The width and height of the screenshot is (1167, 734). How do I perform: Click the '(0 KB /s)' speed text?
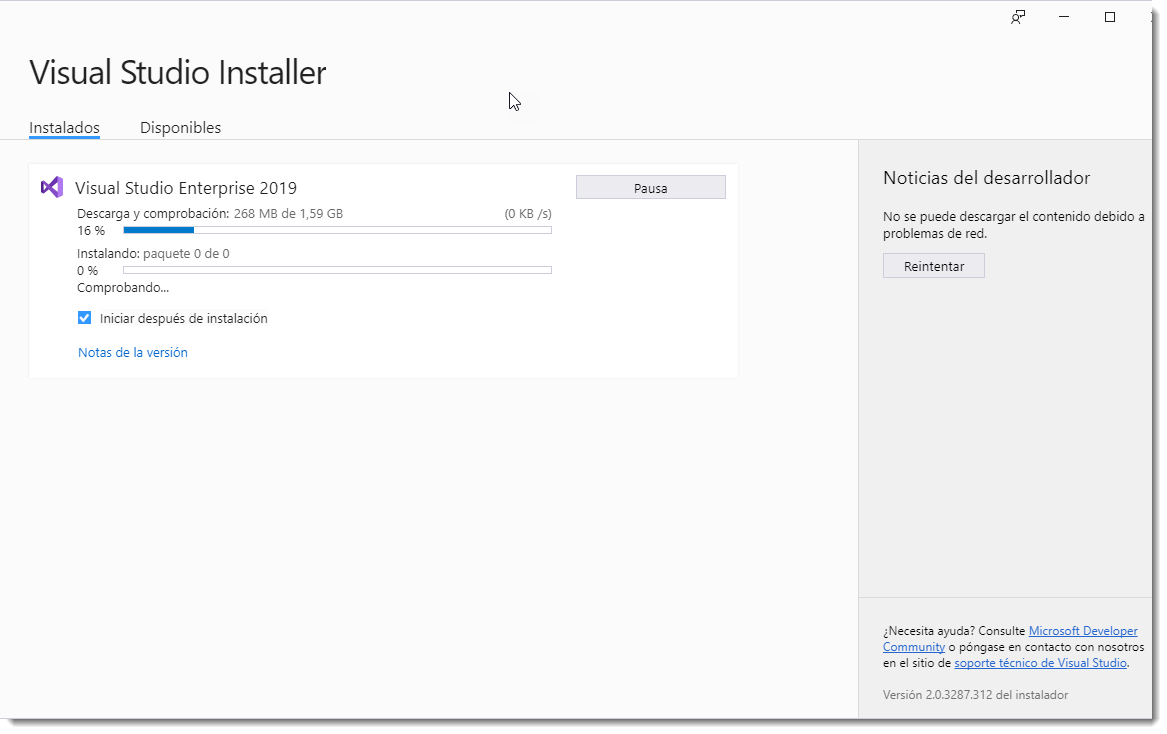[528, 214]
